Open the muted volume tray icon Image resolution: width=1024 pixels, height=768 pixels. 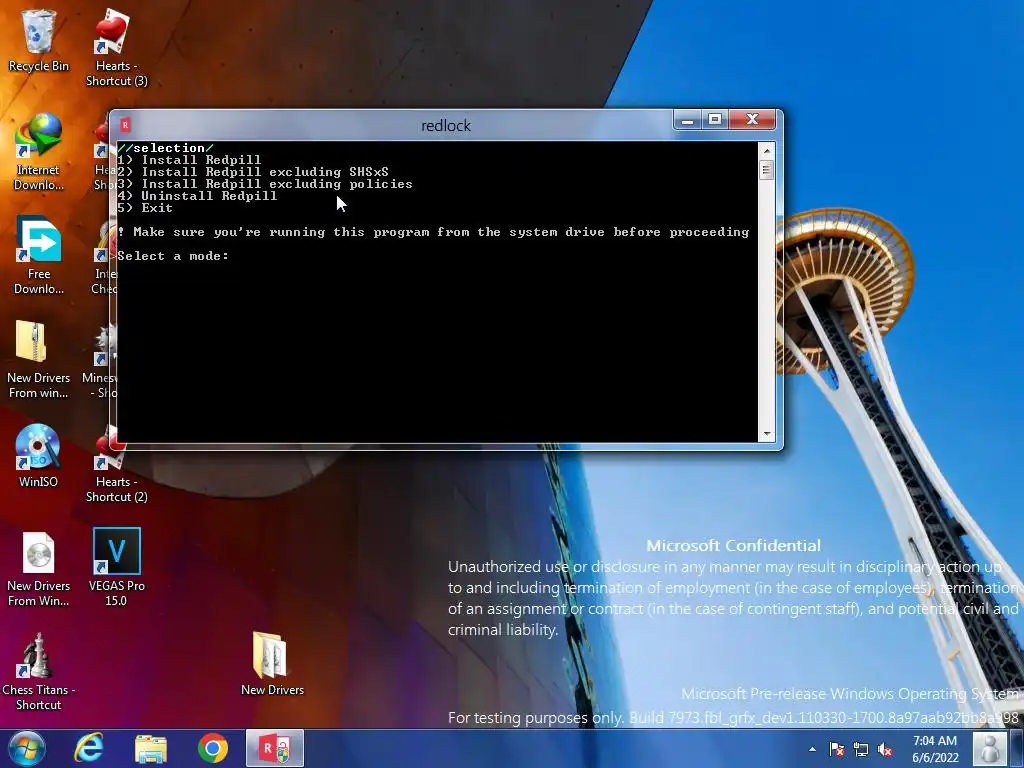(x=885, y=749)
